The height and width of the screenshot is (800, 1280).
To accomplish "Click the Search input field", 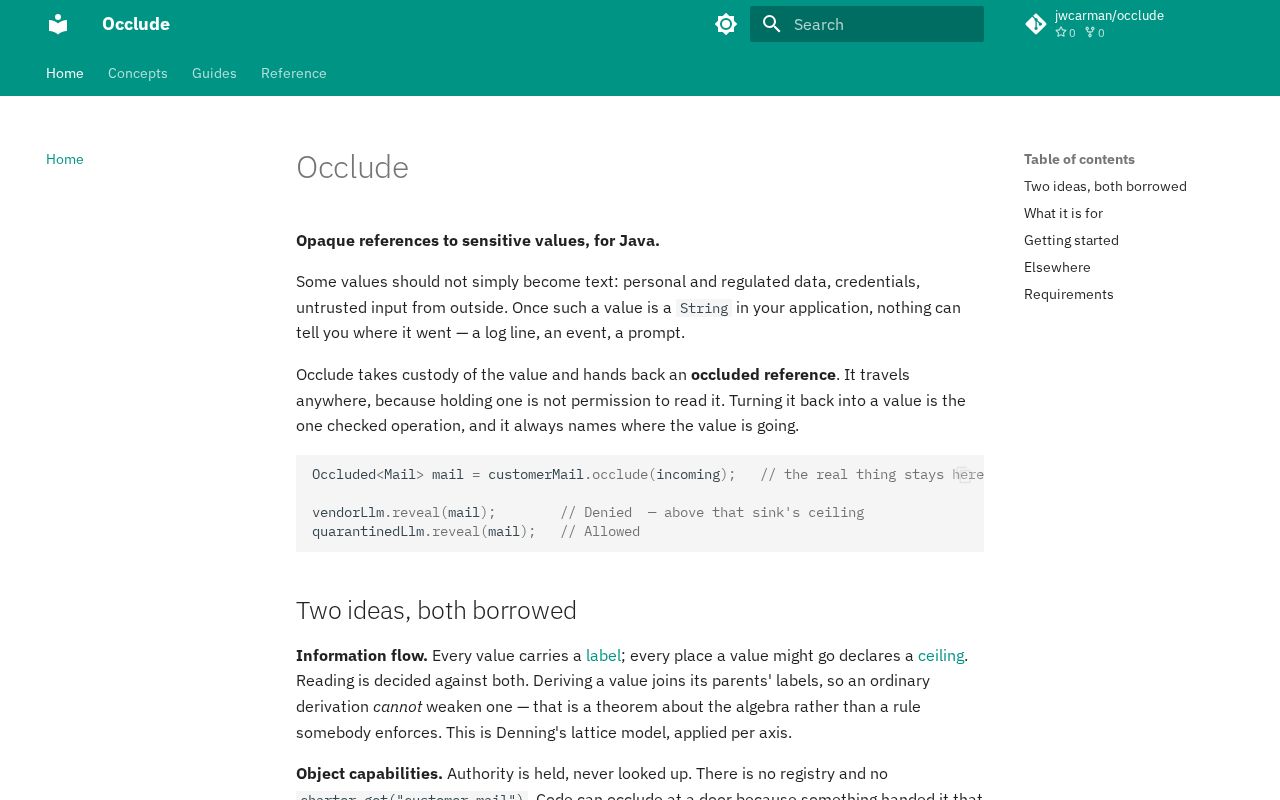I will pyautogui.click(x=867, y=24).
